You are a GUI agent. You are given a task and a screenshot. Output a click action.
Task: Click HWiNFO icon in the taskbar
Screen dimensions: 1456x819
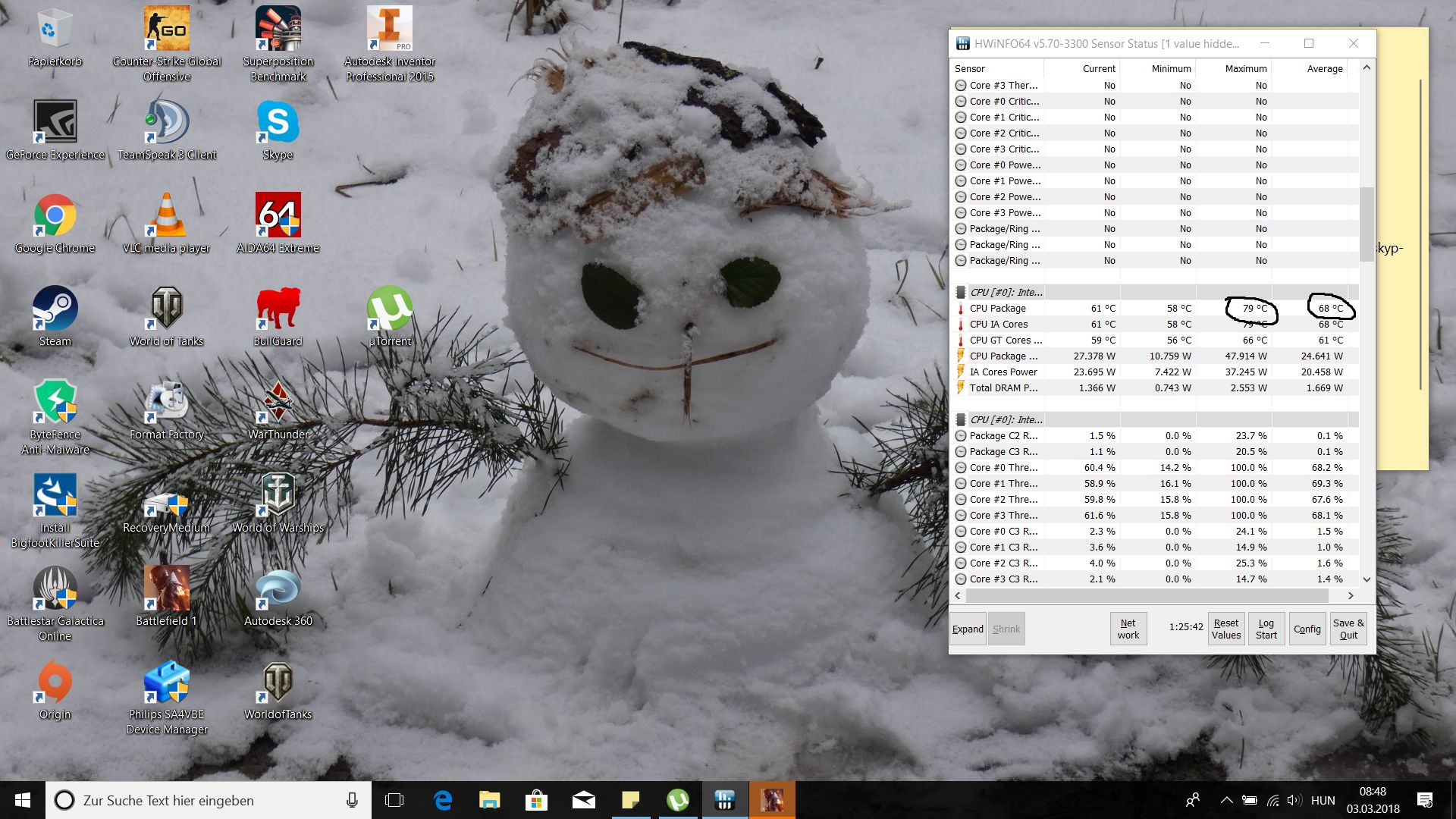725,800
